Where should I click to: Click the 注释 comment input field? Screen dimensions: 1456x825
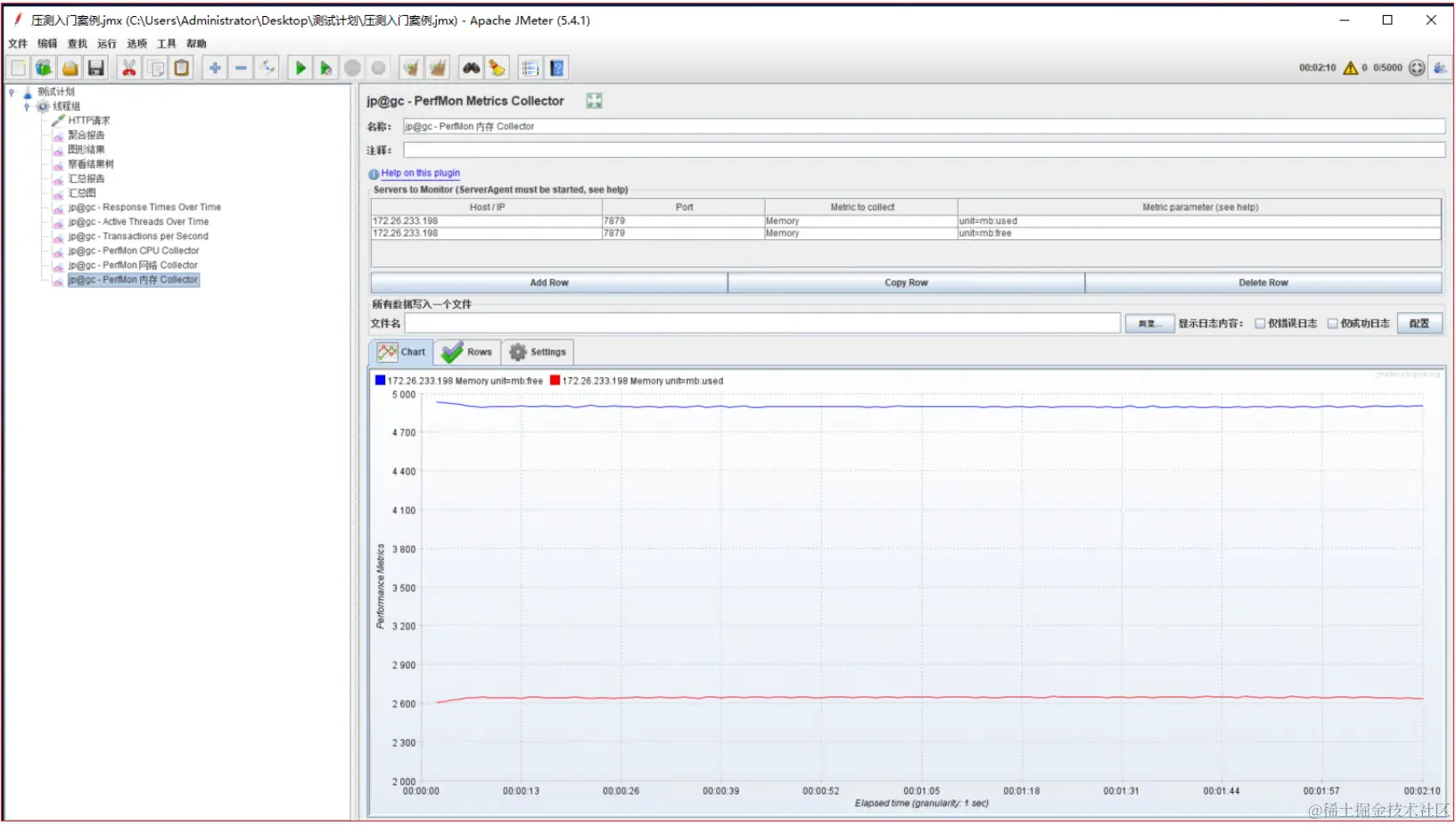click(x=924, y=150)
